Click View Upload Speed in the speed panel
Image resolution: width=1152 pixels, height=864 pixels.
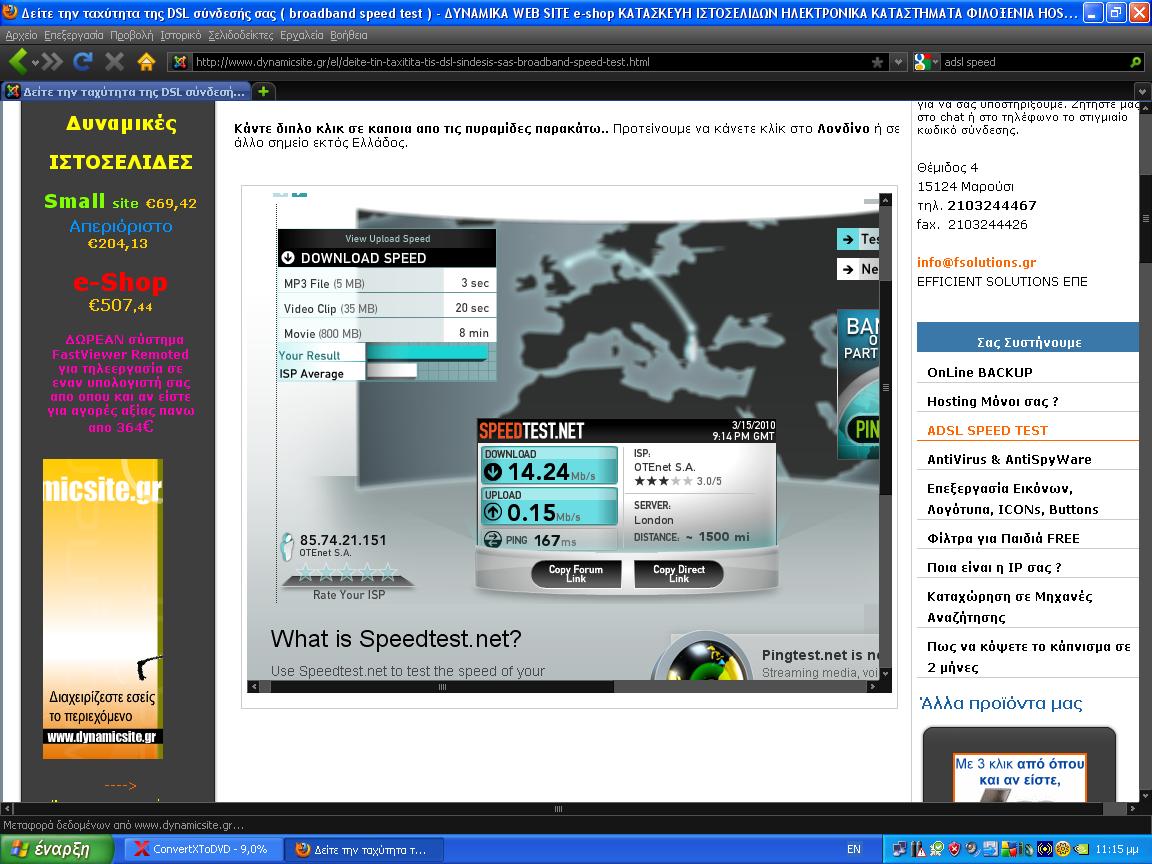(x=388, y=239)
